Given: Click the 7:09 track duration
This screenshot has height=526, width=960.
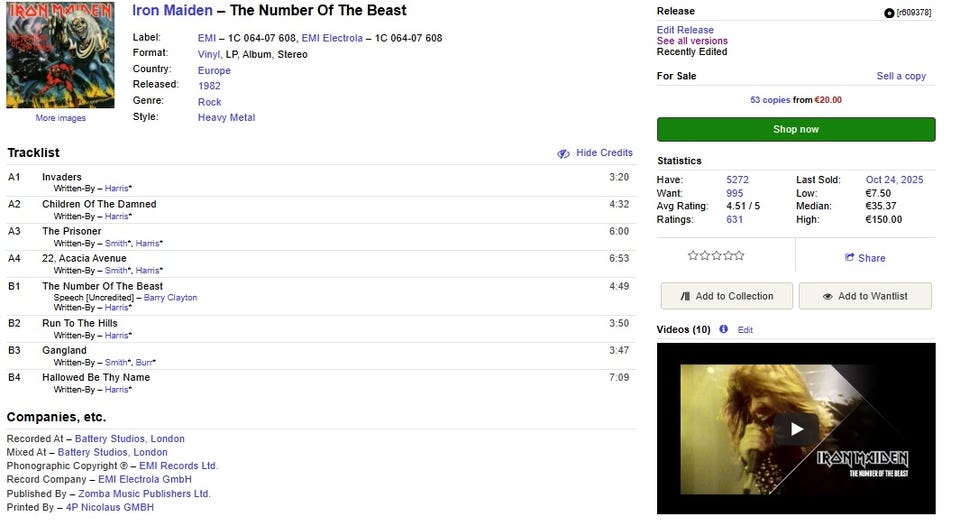Looking at the screenshot, I should tap(619, 378).
